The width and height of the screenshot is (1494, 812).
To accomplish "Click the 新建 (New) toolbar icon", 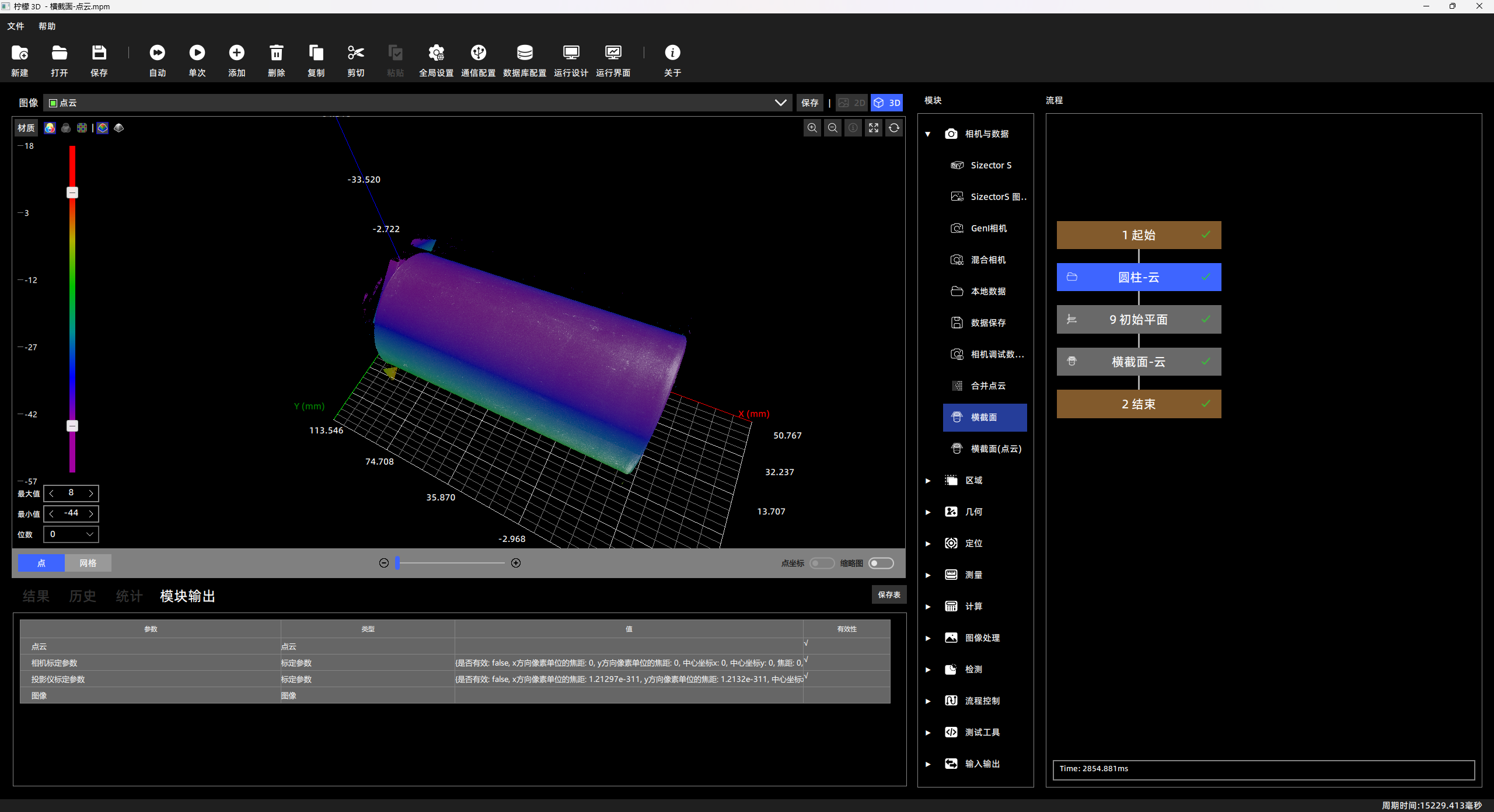I will (x=20, y=53).
